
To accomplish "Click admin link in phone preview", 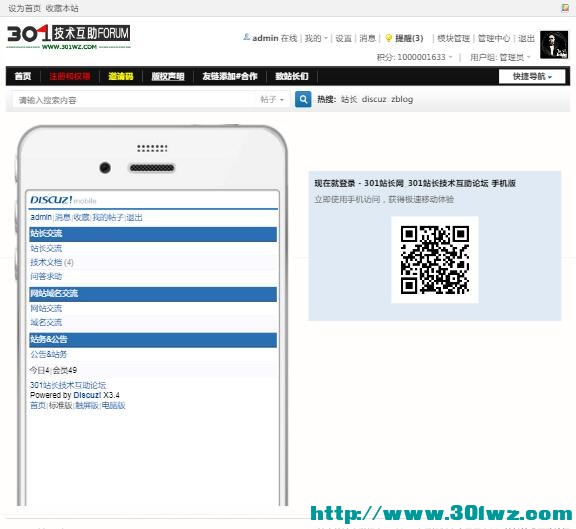I will point(41,217).
